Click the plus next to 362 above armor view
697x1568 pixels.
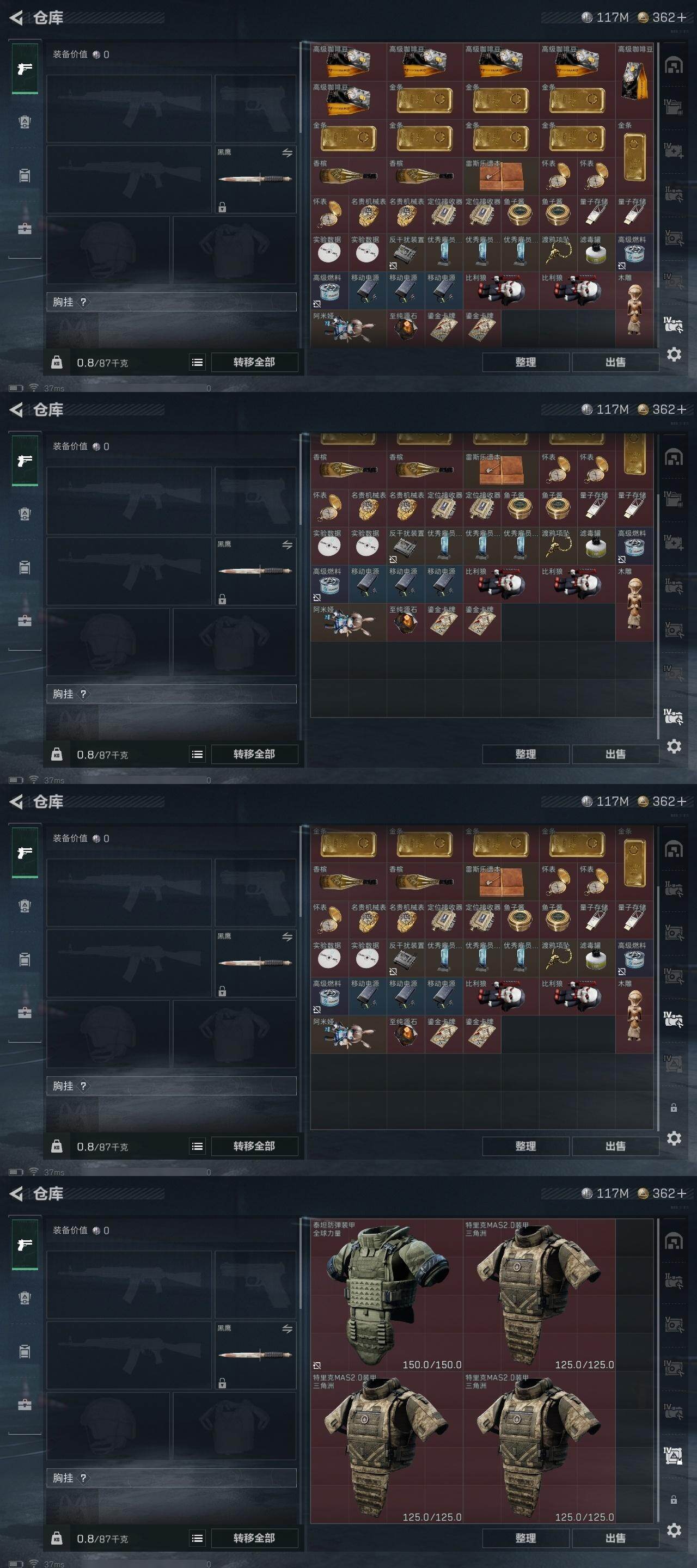[x=681, y=1193]
